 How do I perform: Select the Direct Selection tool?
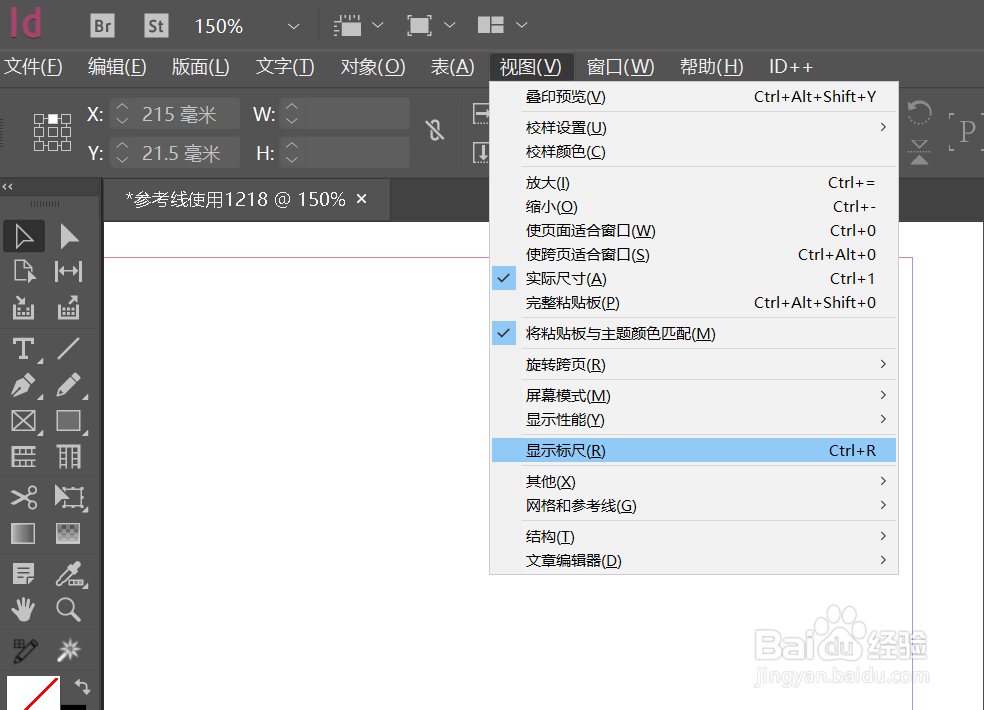coord(68,237)
